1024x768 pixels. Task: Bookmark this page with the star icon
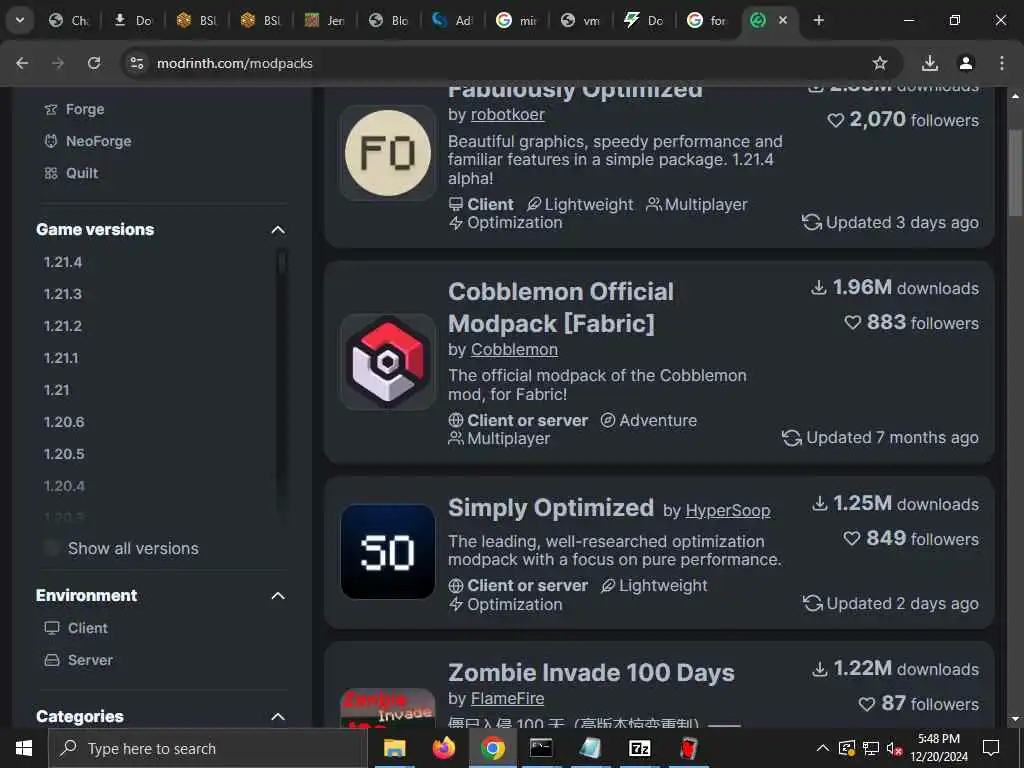click(880, 63)
